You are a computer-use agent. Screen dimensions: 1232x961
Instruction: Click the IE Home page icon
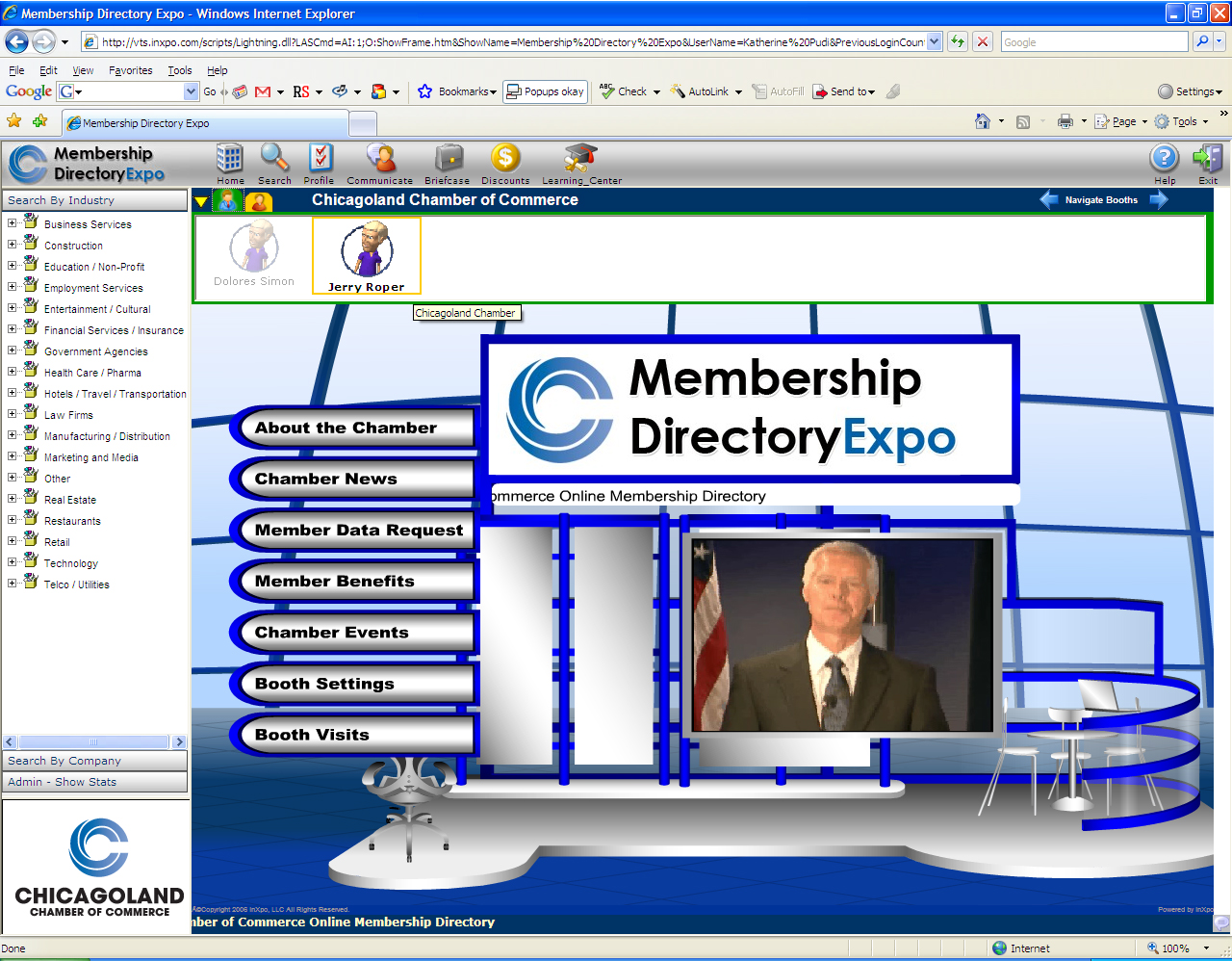coord(983,121)
